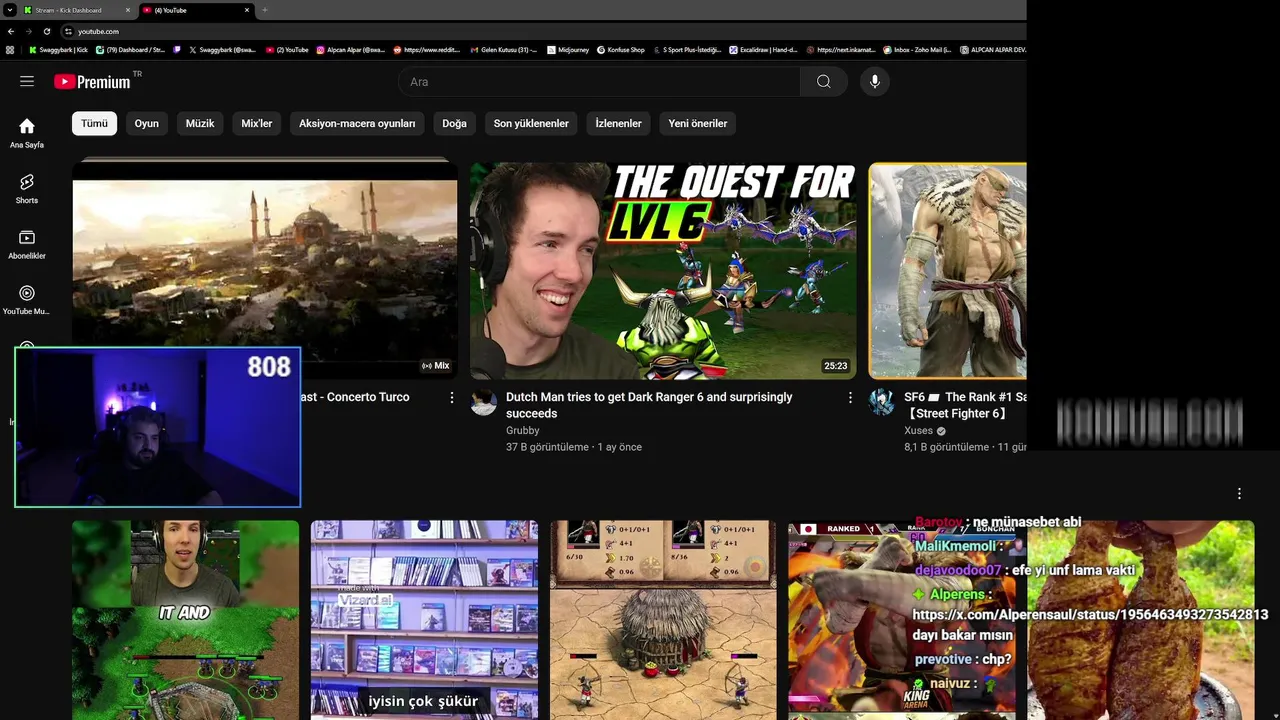Screen dimensions: 1280x720
Task: Select the Tümü filter chip
Action: pos(94,123)
